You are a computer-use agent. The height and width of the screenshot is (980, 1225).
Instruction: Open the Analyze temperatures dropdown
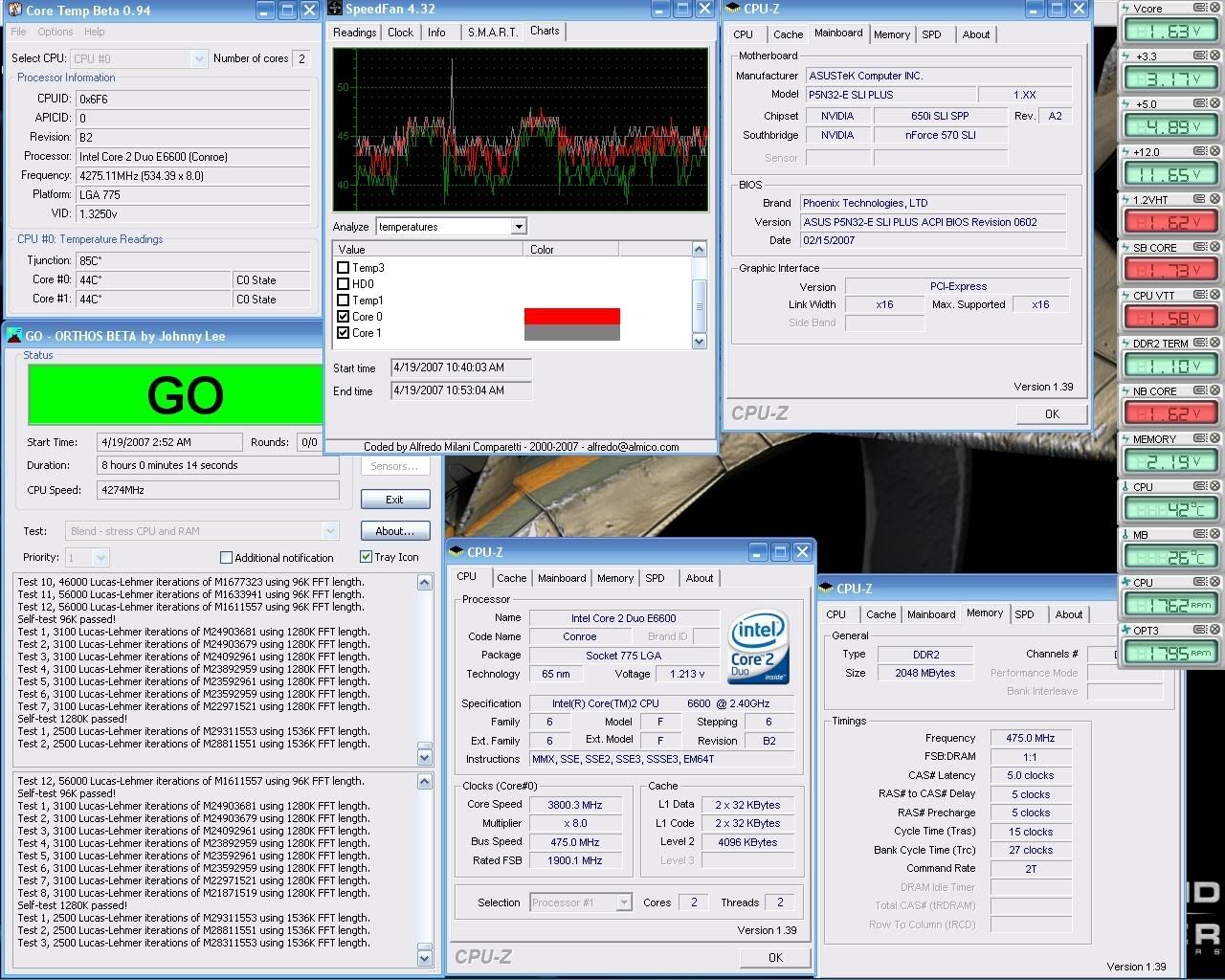click(x=518, y=227)
